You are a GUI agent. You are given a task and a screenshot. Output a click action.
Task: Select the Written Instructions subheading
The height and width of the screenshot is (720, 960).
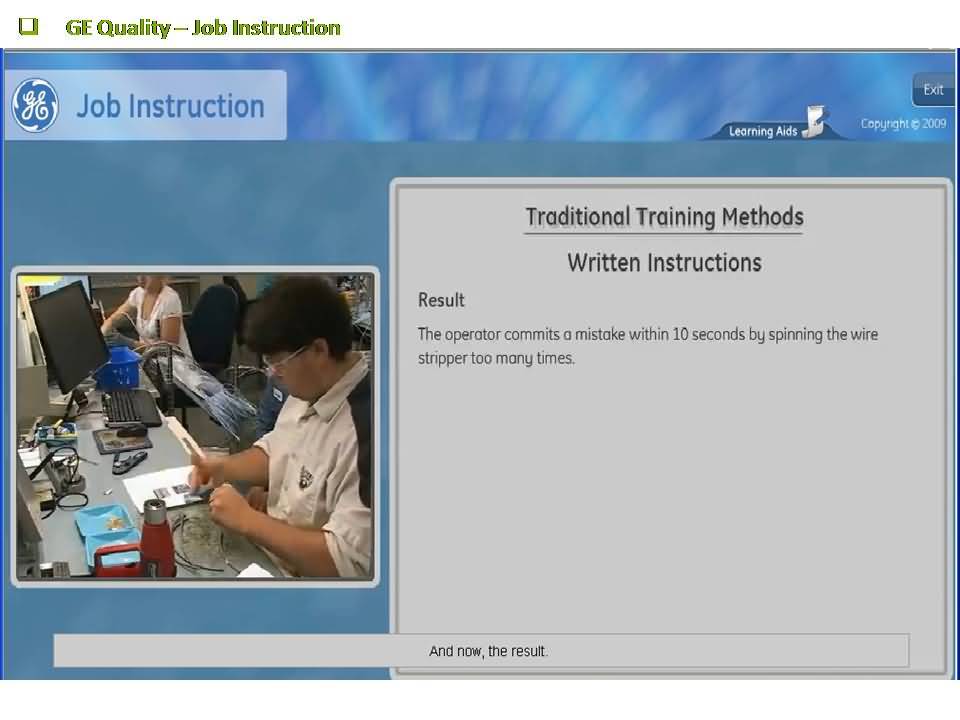[664, 263]
